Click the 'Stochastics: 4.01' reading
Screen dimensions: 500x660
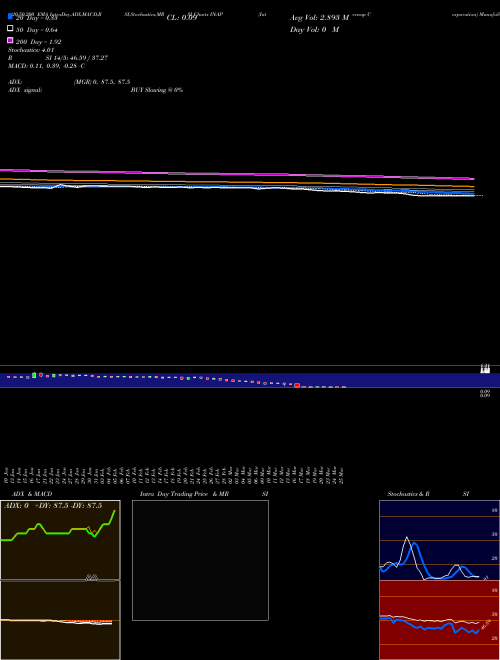[31, 50]
